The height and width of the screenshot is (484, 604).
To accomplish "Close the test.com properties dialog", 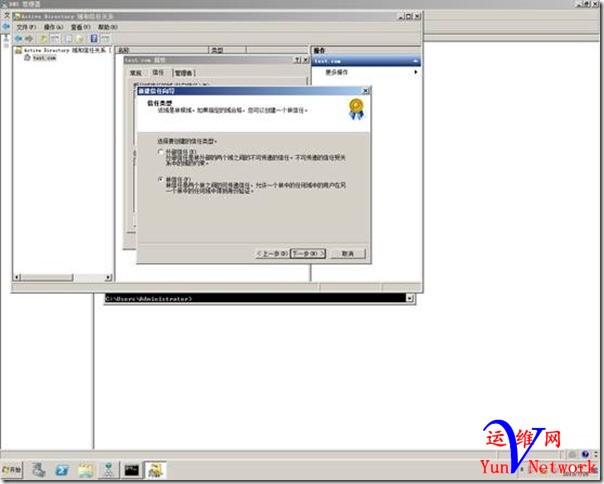I will pyautogui.click(x=305, y=60).
